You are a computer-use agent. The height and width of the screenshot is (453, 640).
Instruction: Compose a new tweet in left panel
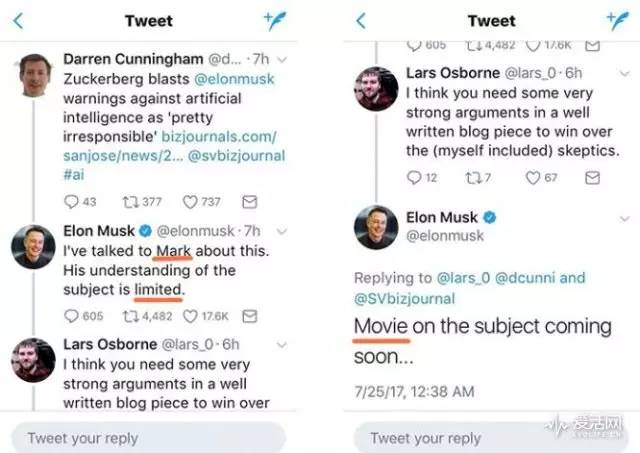pyautogui.click(x=274, y=21)
